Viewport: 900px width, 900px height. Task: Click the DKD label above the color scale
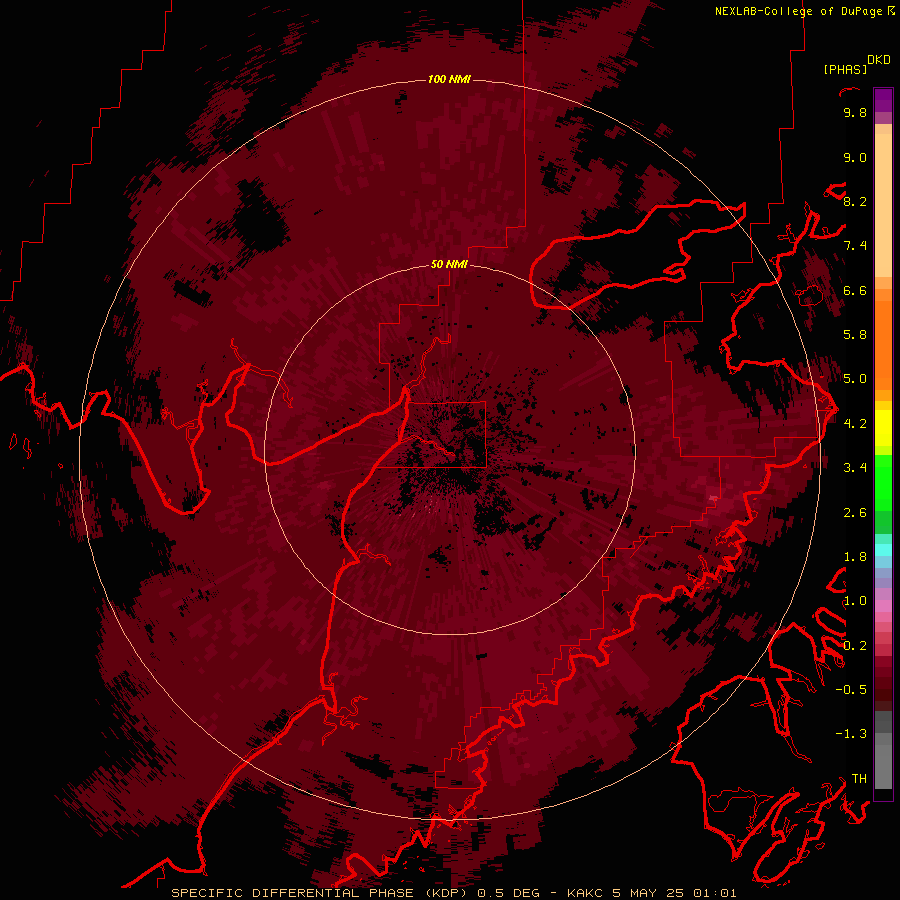point(879,60)
